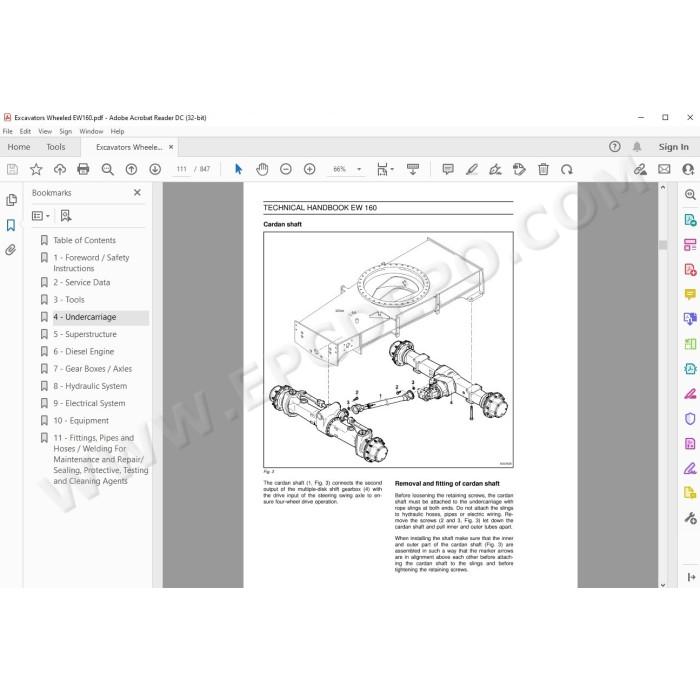Viewport: 700px width, 700px height.
Task: Star this file as favorite
Action: pos(36,169)
